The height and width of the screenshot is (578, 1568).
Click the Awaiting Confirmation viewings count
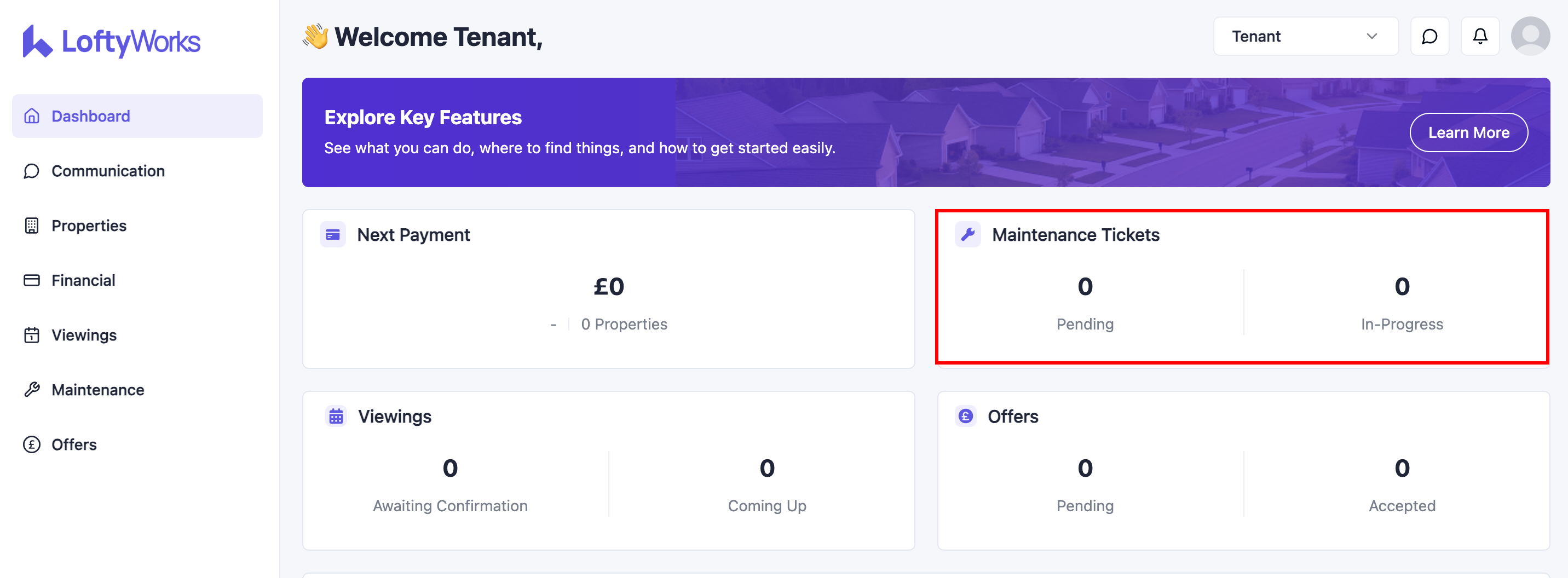point(450,469)
